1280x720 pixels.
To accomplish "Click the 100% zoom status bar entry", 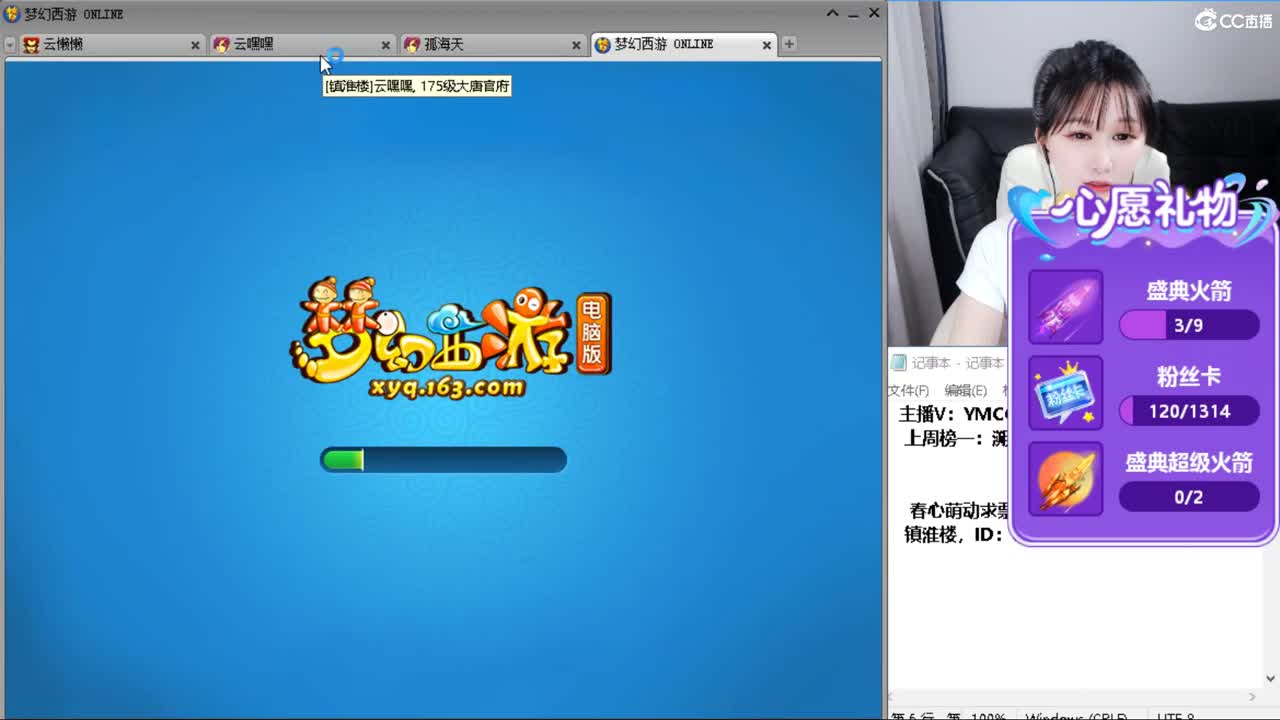I will click(991, 716).
